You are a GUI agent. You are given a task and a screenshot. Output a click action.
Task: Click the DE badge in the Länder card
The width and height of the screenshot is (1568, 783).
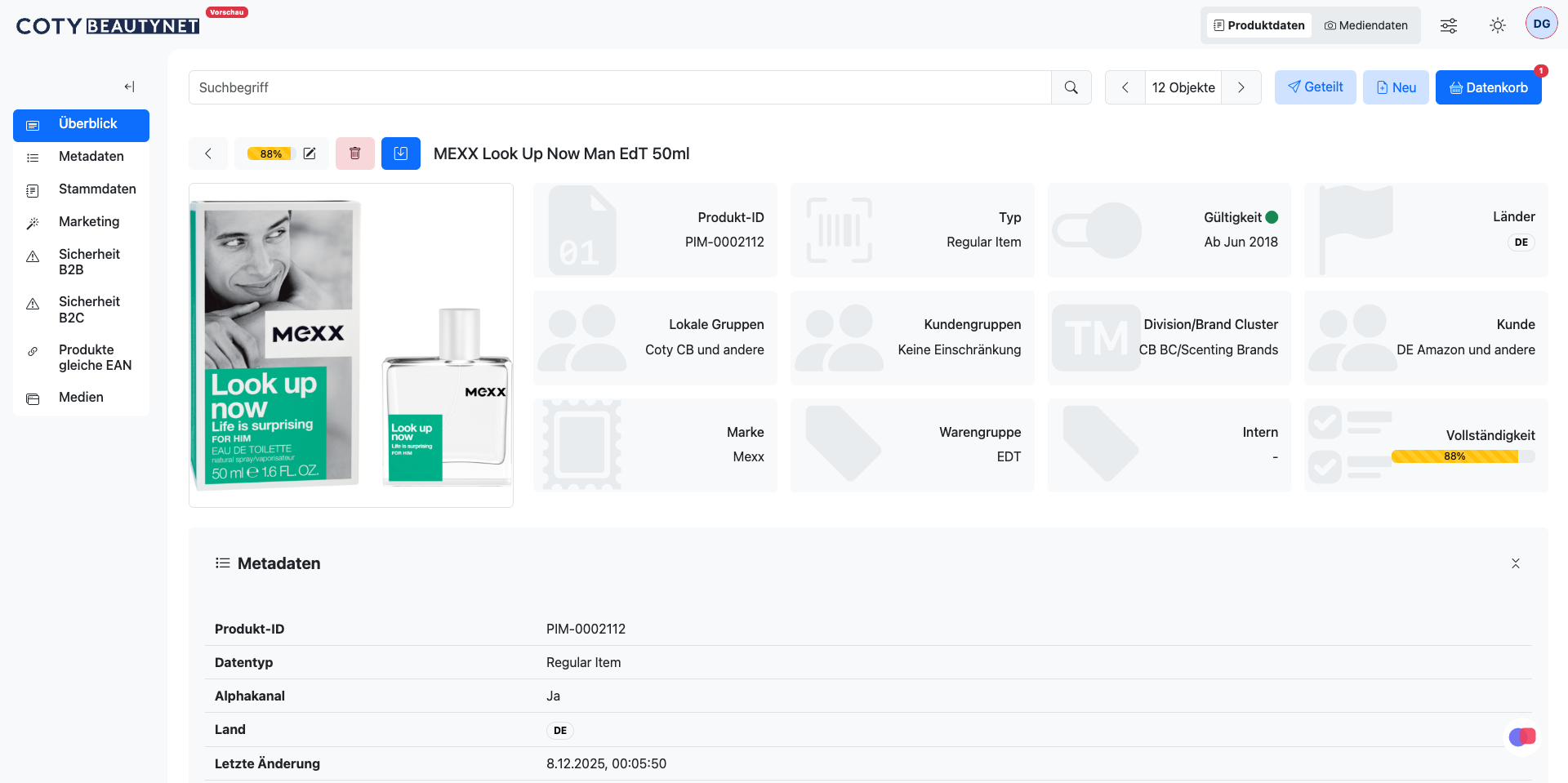point(1521,242)
